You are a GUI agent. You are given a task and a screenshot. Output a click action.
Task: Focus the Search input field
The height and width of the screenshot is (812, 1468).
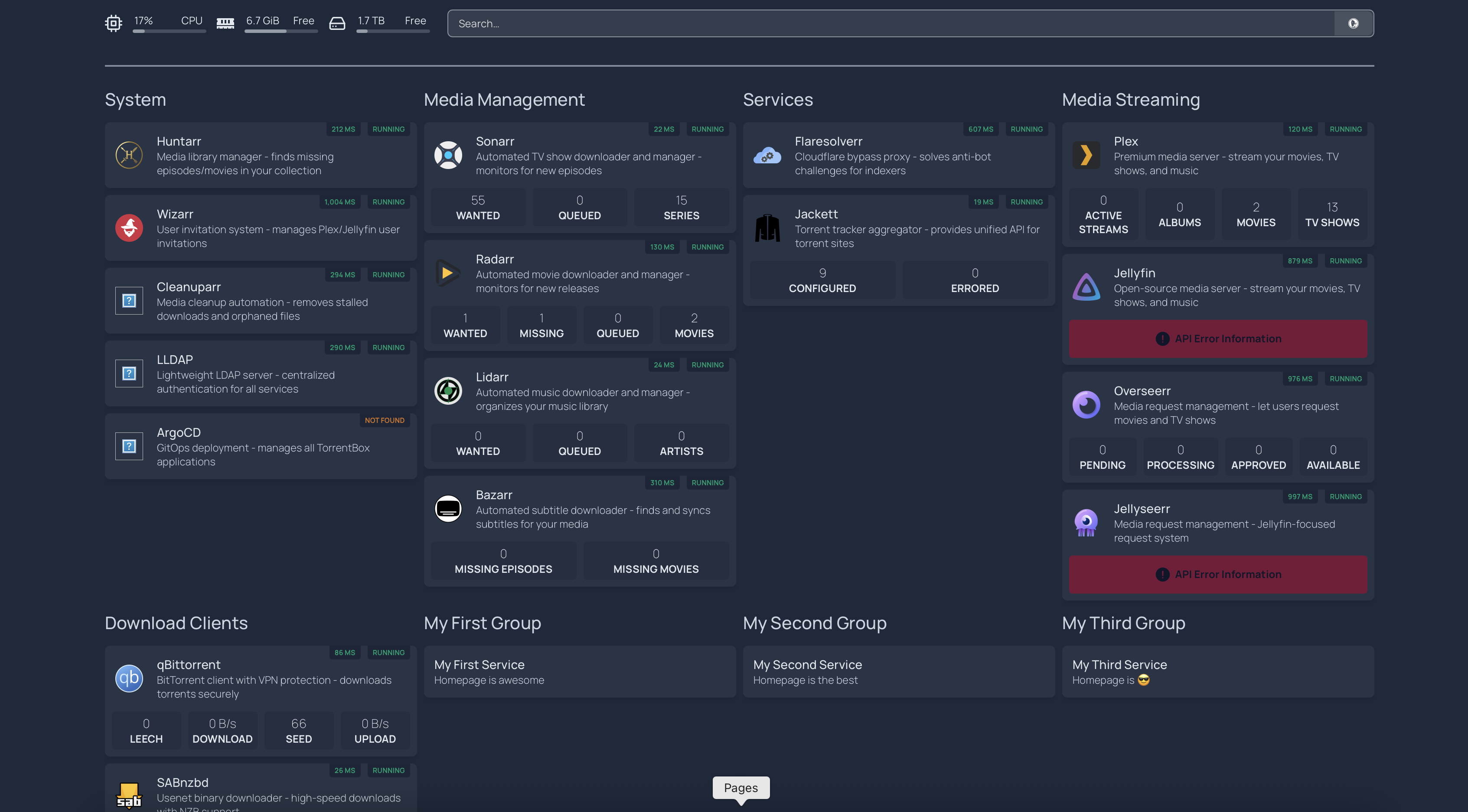click(x=891, y=23)
